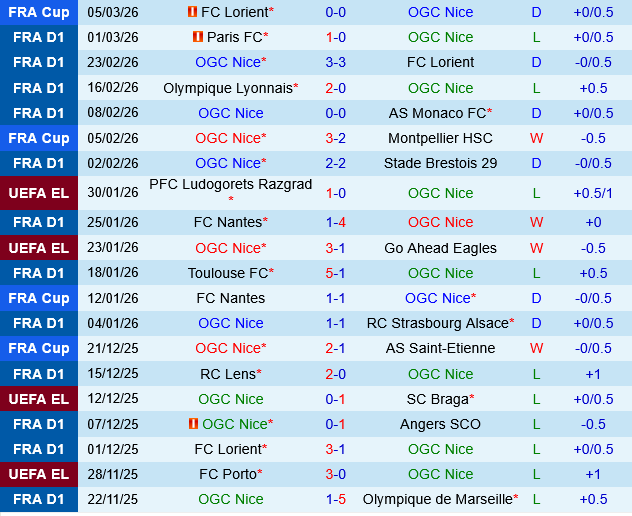Image resolution: width=632 pixels, height=516 pixels.
Task: Click FC Nantes in the 12/01/26 cup row
Action: coord(231,298)
